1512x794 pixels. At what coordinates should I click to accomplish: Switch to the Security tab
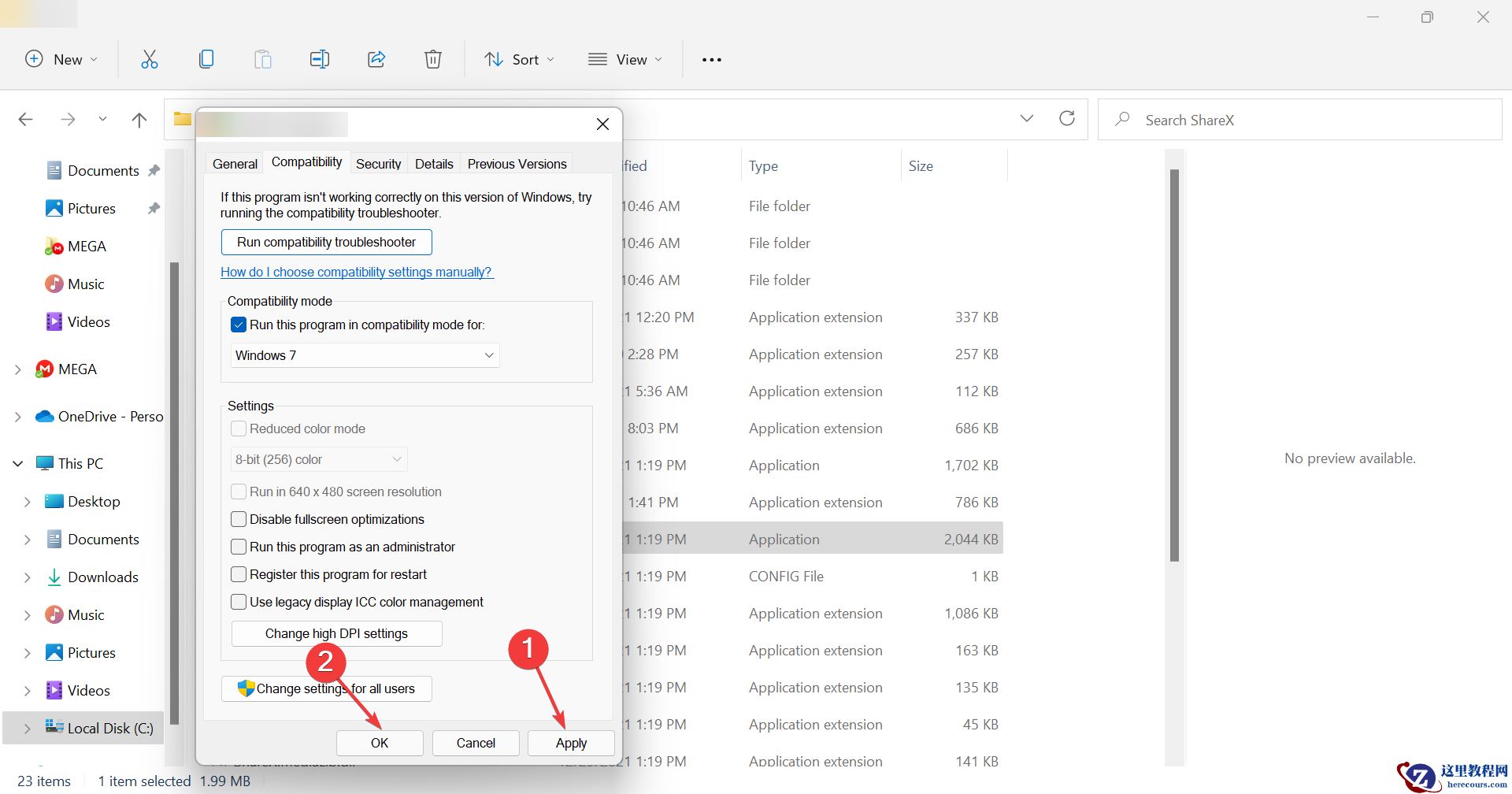(x=378, y=164)
